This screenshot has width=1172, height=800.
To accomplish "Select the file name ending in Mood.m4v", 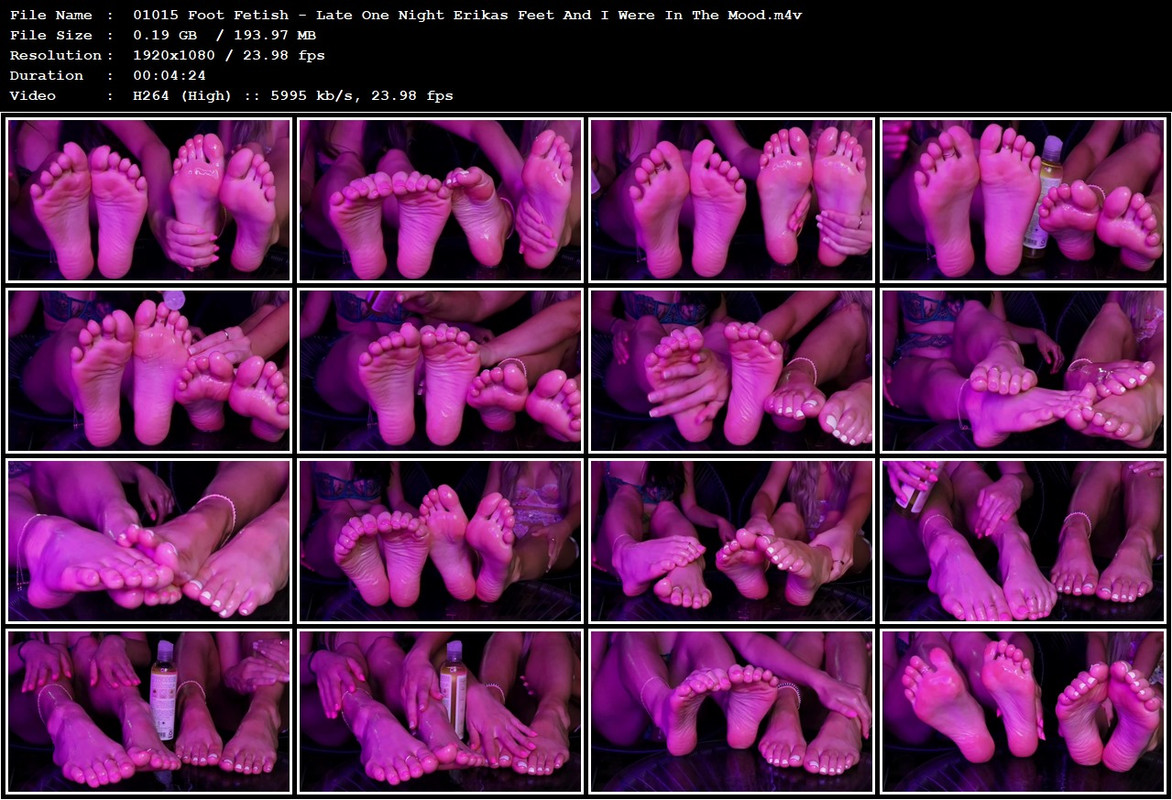I will pyautogui.click(x=467, y=15).
